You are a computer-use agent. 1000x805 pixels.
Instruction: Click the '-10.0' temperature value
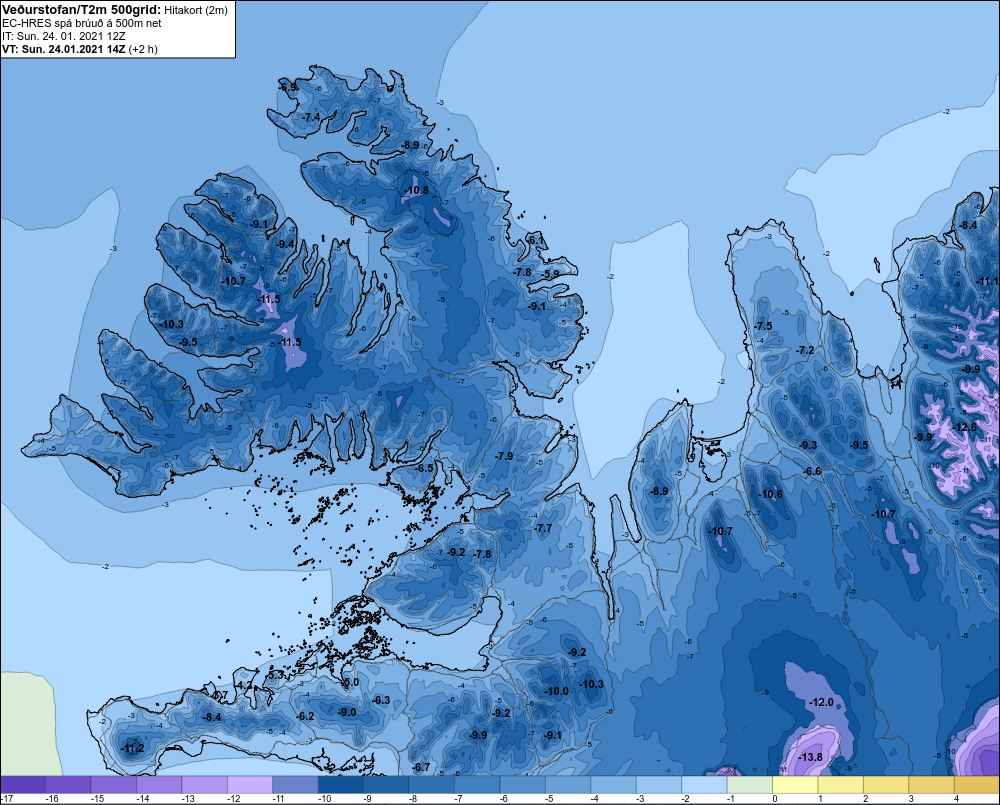(x=556, y=691)
